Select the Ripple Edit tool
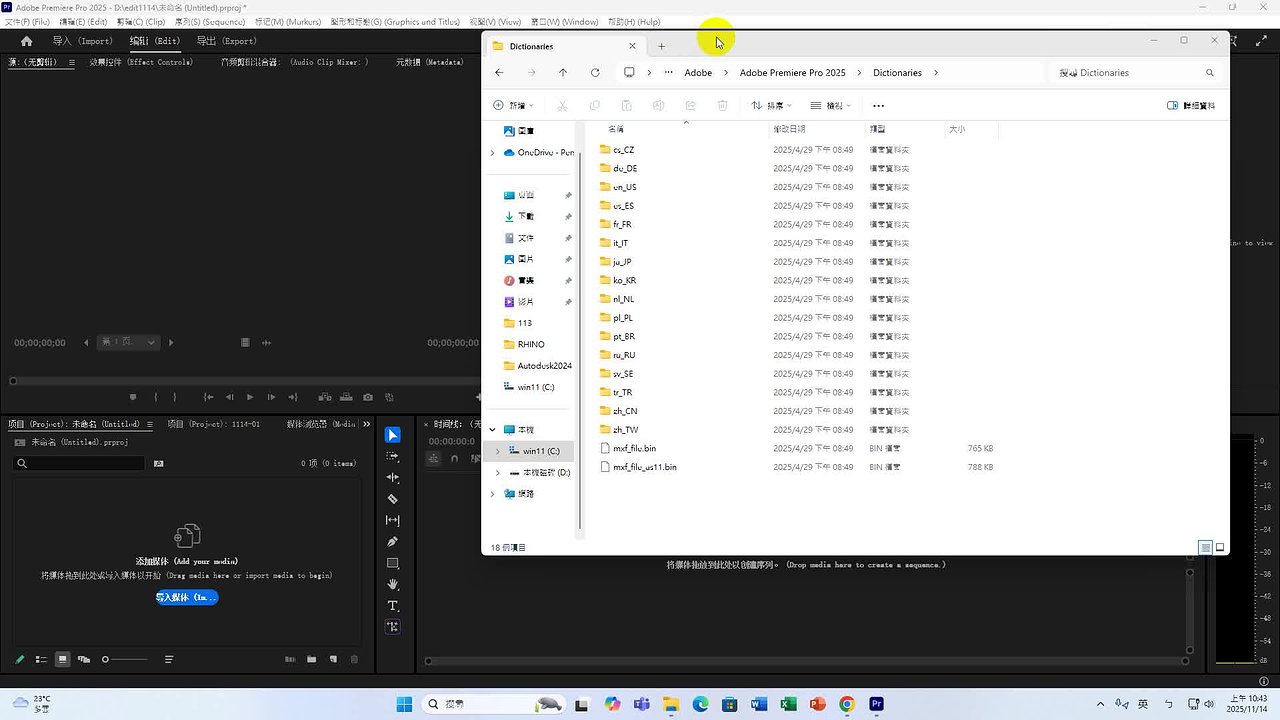The height and width of the screenshot is (720, 1280). [x=393, y=478]
